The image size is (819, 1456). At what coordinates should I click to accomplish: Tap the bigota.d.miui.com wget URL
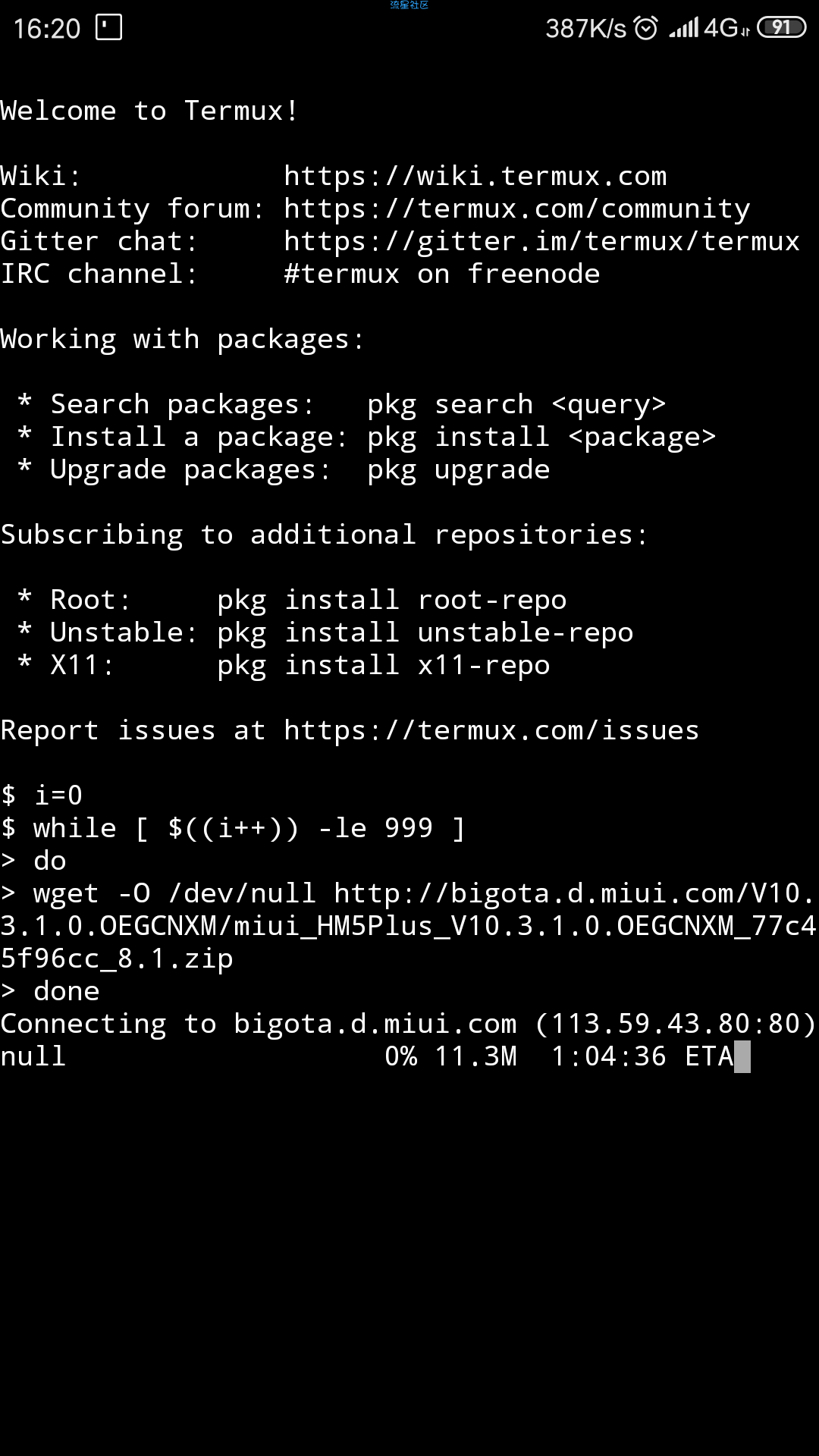click(x=409, y=926)
